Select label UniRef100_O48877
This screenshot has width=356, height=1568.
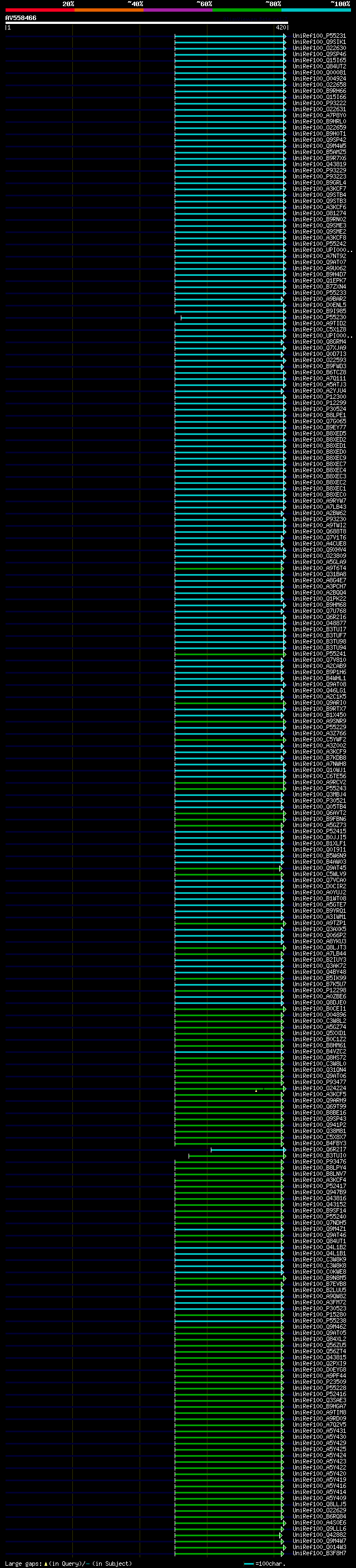(x=319, y=624)
